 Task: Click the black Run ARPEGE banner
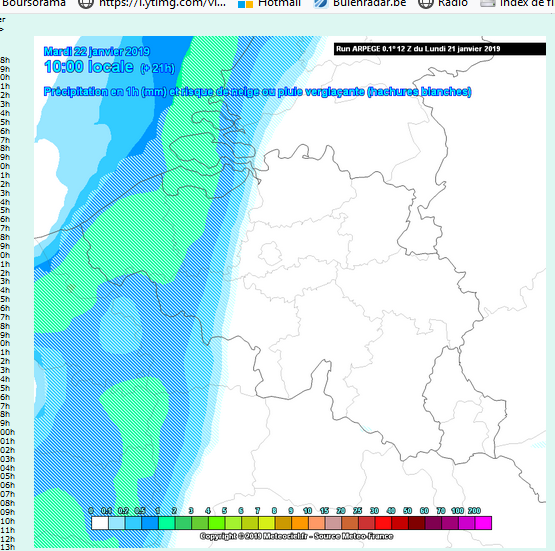(440, 49)
